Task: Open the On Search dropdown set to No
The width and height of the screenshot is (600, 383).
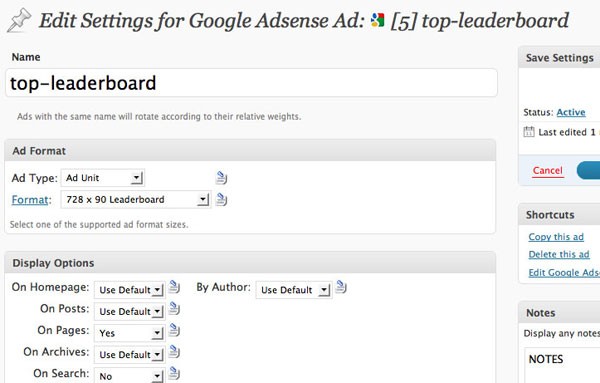Action: 130,376
